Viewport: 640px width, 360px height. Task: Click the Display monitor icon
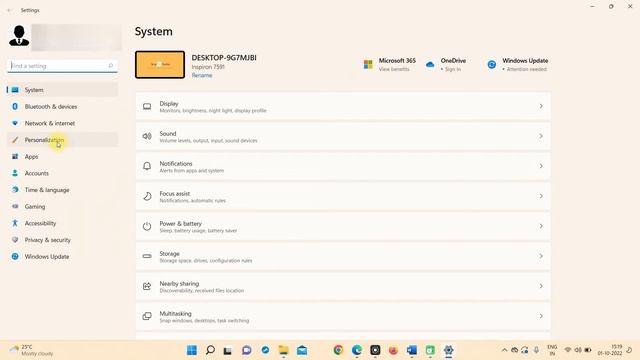[x=147, y=107]
